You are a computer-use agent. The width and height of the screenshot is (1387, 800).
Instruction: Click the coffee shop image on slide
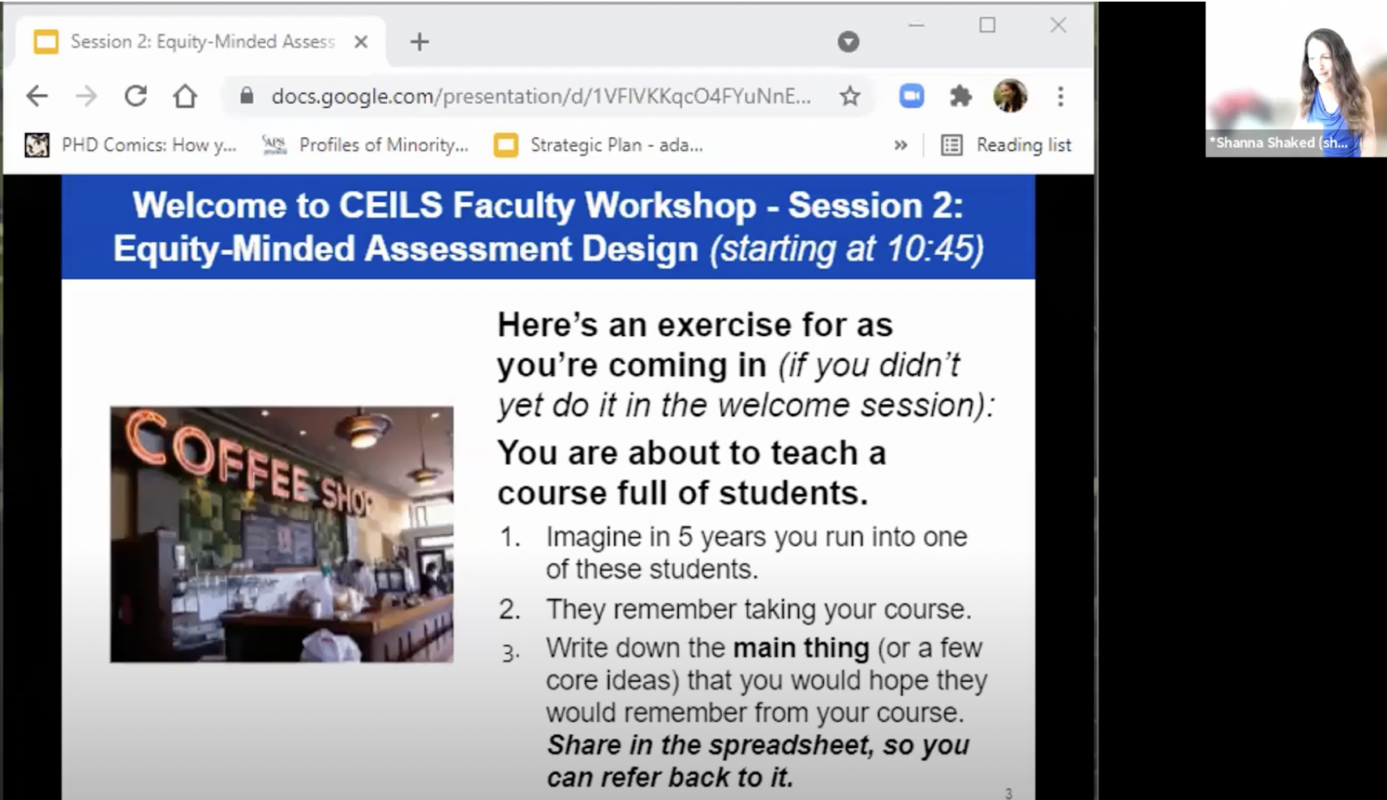(x=281, y=534)
